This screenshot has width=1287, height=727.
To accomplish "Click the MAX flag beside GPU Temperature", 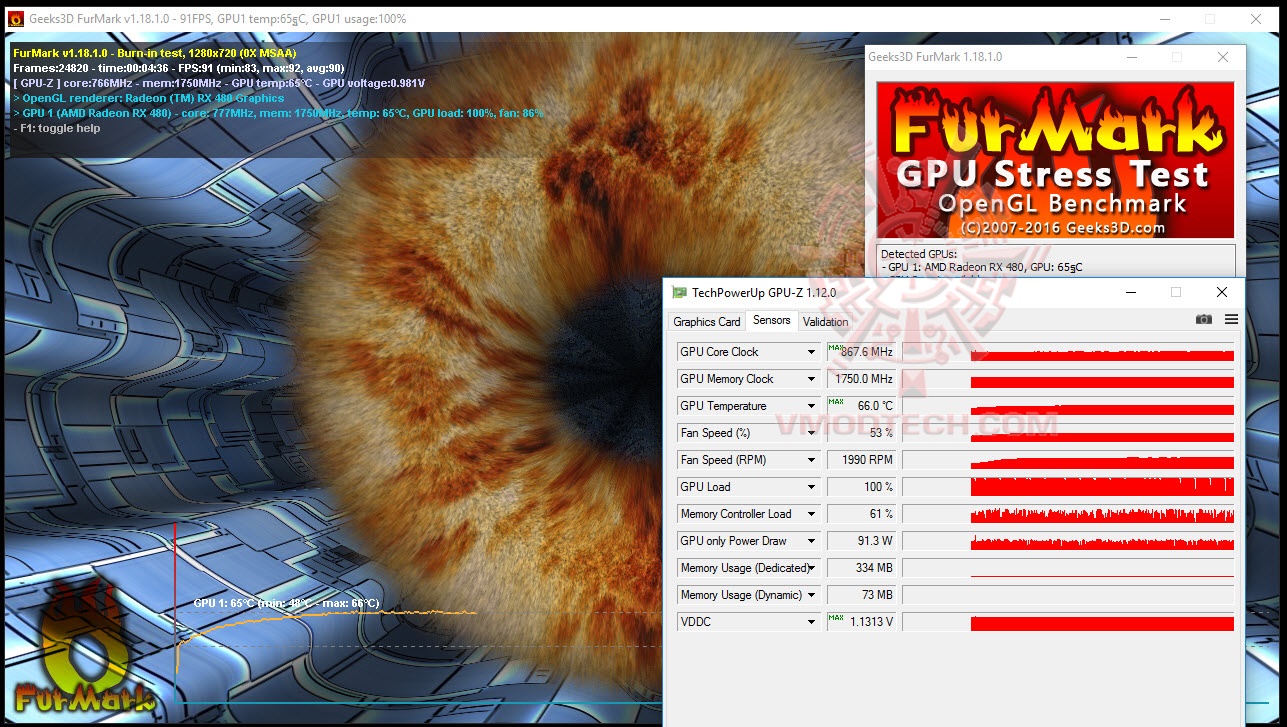I will pyautogui.click(x=836, y=402).
